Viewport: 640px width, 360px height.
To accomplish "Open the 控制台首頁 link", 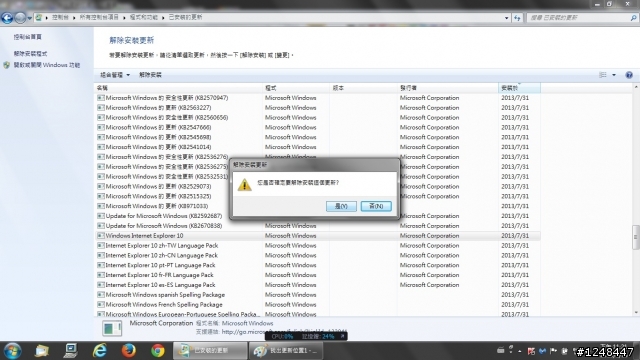I will 27,37.
